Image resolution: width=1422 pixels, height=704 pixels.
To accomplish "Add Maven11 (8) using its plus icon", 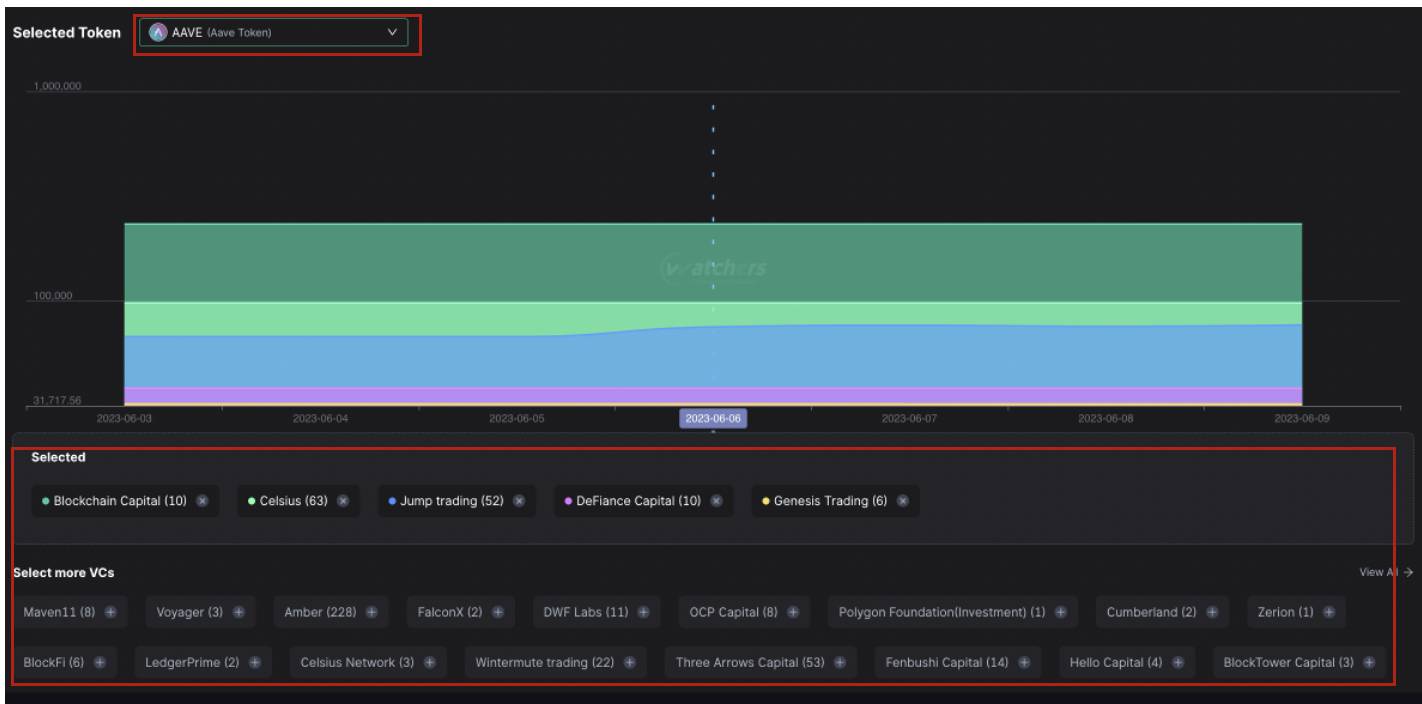I will [x=111, y=612].
